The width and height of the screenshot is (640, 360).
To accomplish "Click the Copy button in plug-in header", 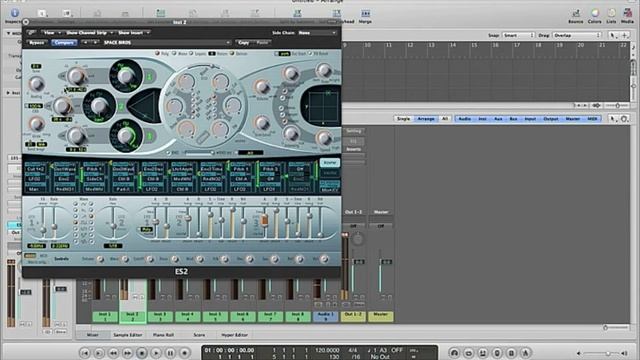I will 244,42.
